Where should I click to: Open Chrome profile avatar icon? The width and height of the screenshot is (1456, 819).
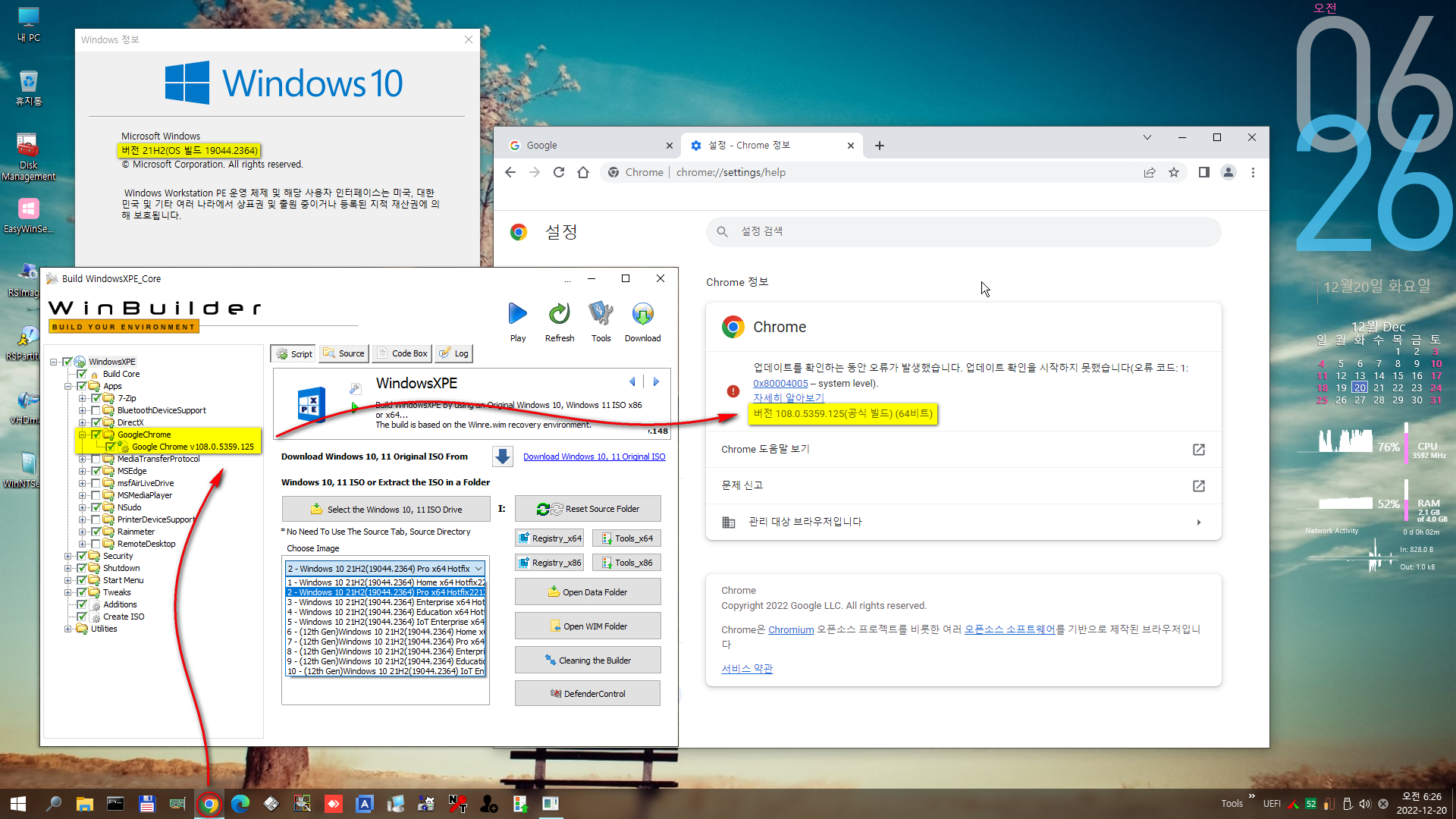(x=1228, y=172)
